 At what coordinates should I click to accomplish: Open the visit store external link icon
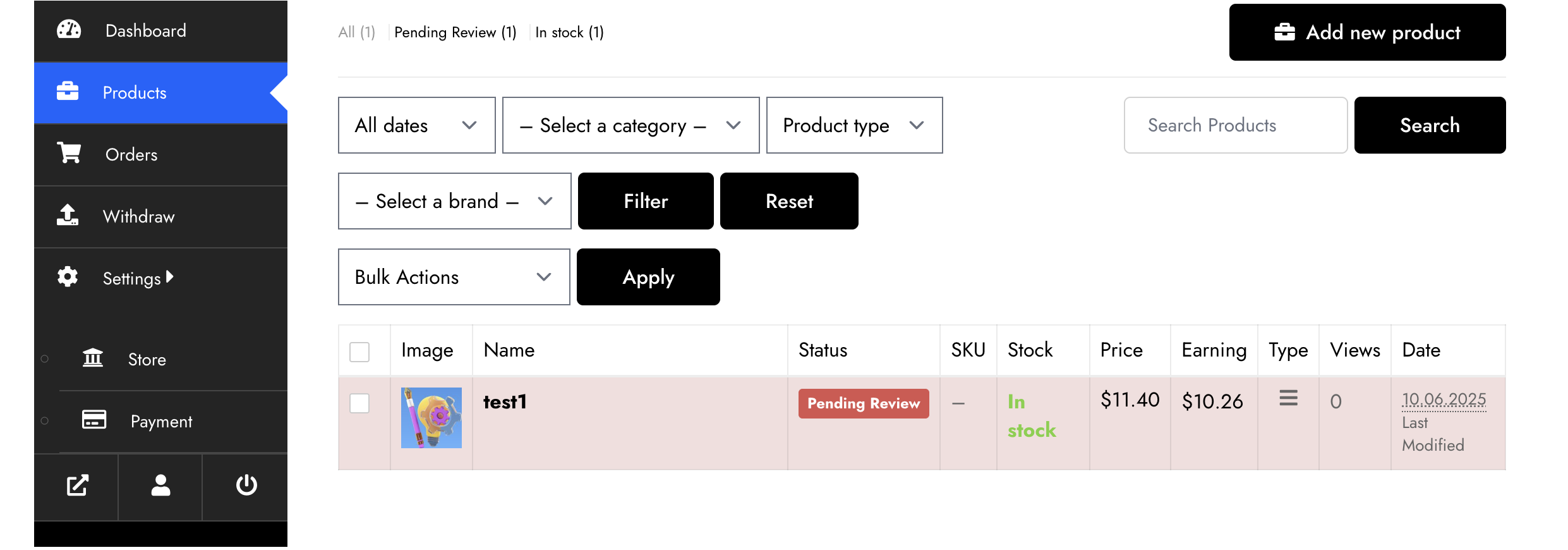pyautogui.click(x=77, y=486)
